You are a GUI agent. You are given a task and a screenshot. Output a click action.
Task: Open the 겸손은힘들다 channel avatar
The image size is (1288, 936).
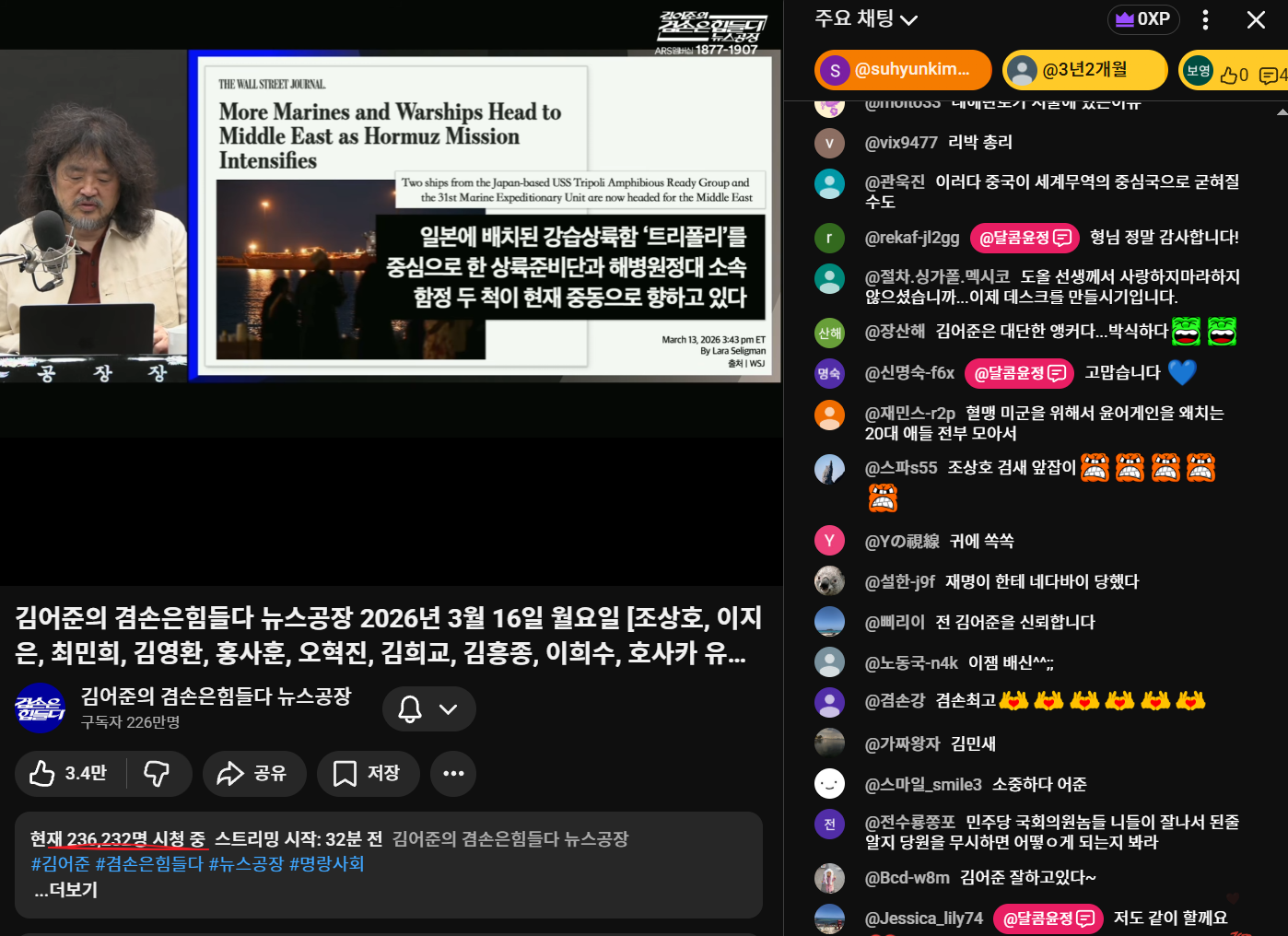[41, 708]
